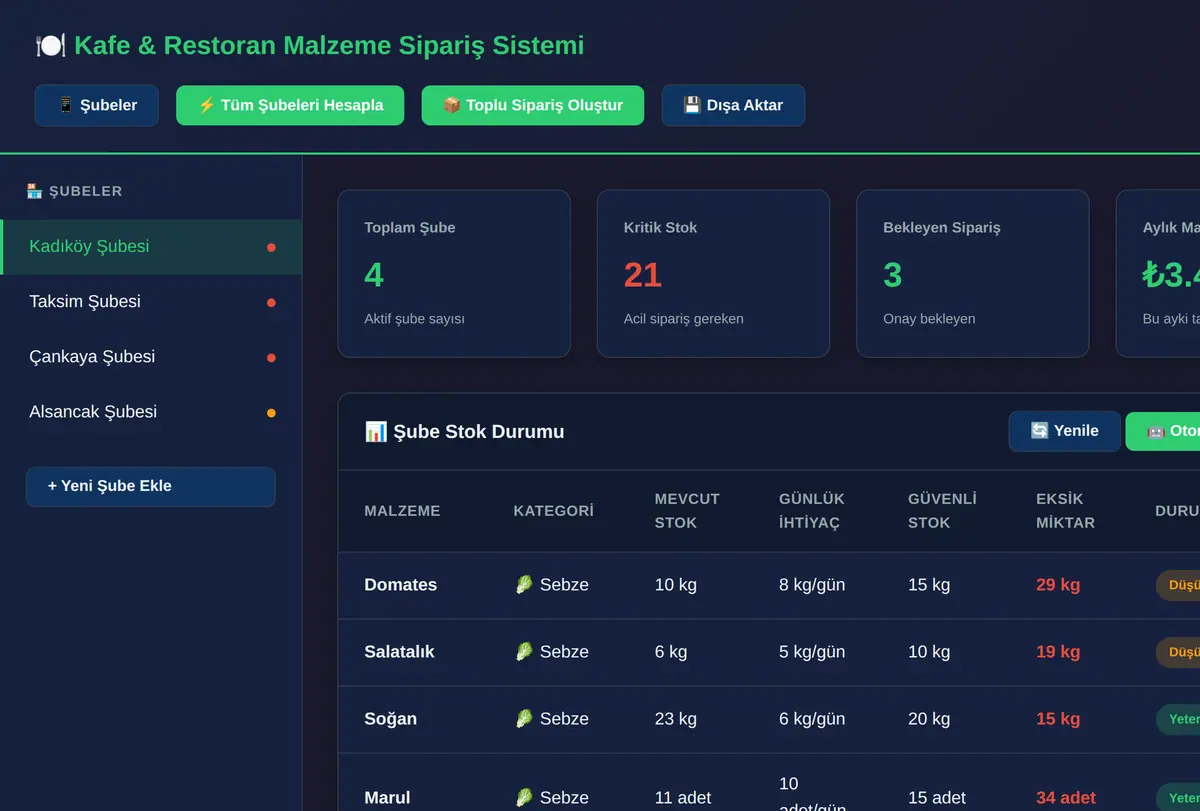Click Domates daily need 8 kg/gün
Screen dimensions: 1200x811
[x=812, y=585]
